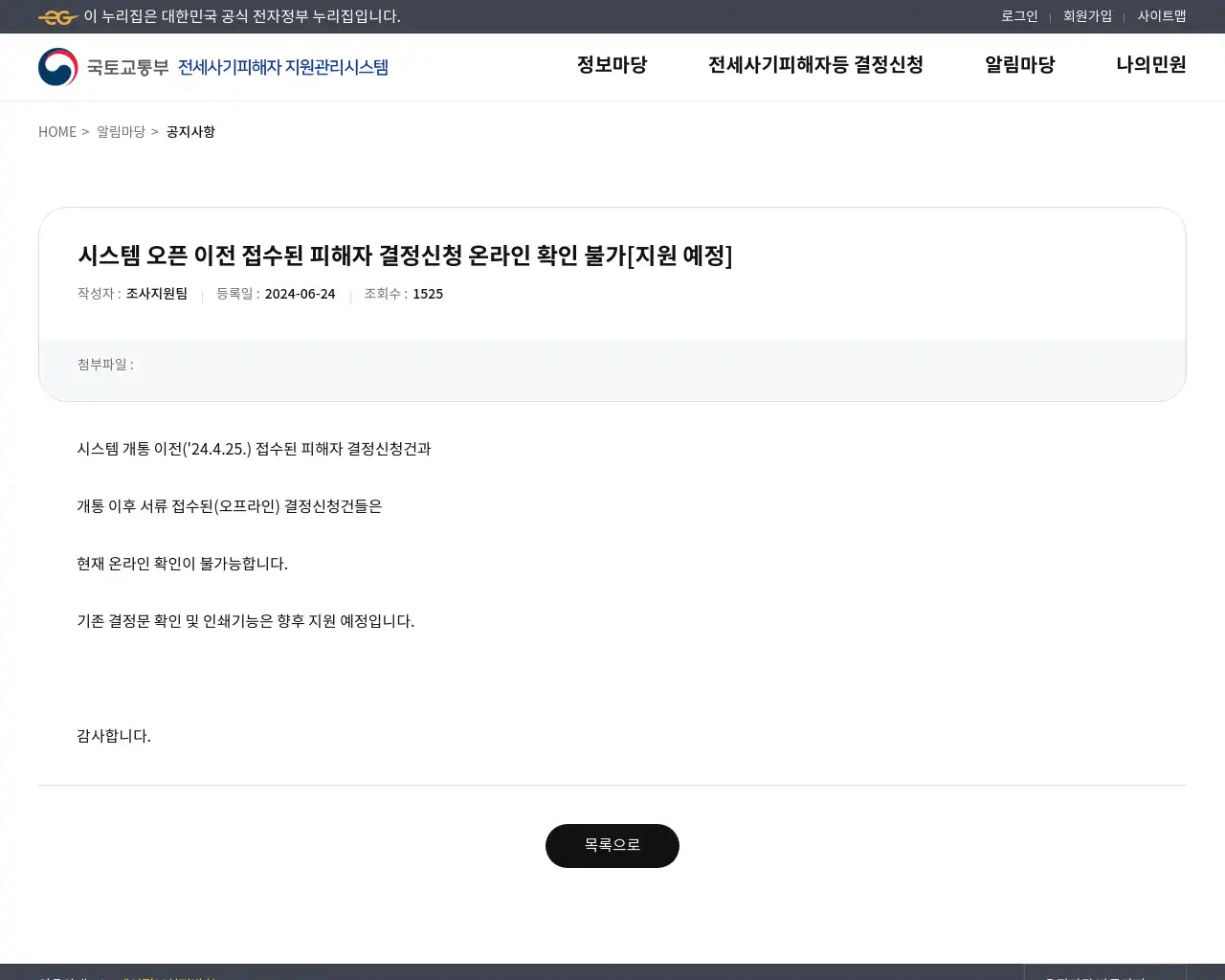Click the line starting 개통 이후 서류

tap(229, 506)
